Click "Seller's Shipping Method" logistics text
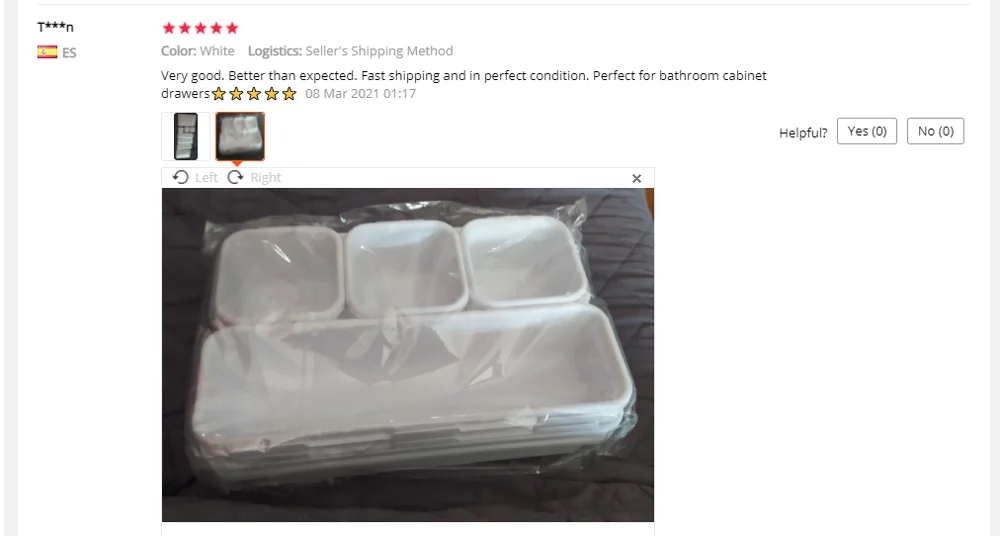This screenshot has height=536, width=1000. [379, 51]
